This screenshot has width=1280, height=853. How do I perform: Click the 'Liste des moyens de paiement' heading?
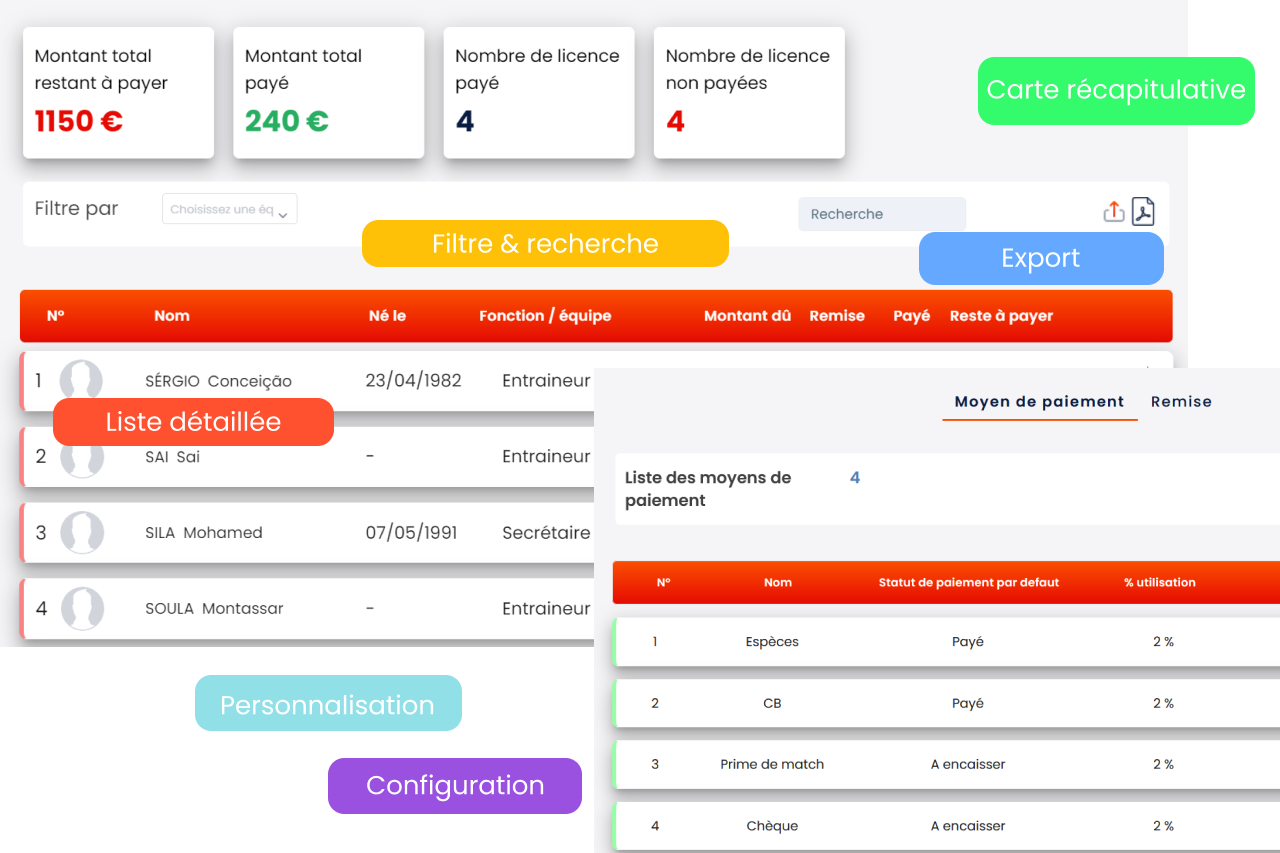tap(708, 489)
